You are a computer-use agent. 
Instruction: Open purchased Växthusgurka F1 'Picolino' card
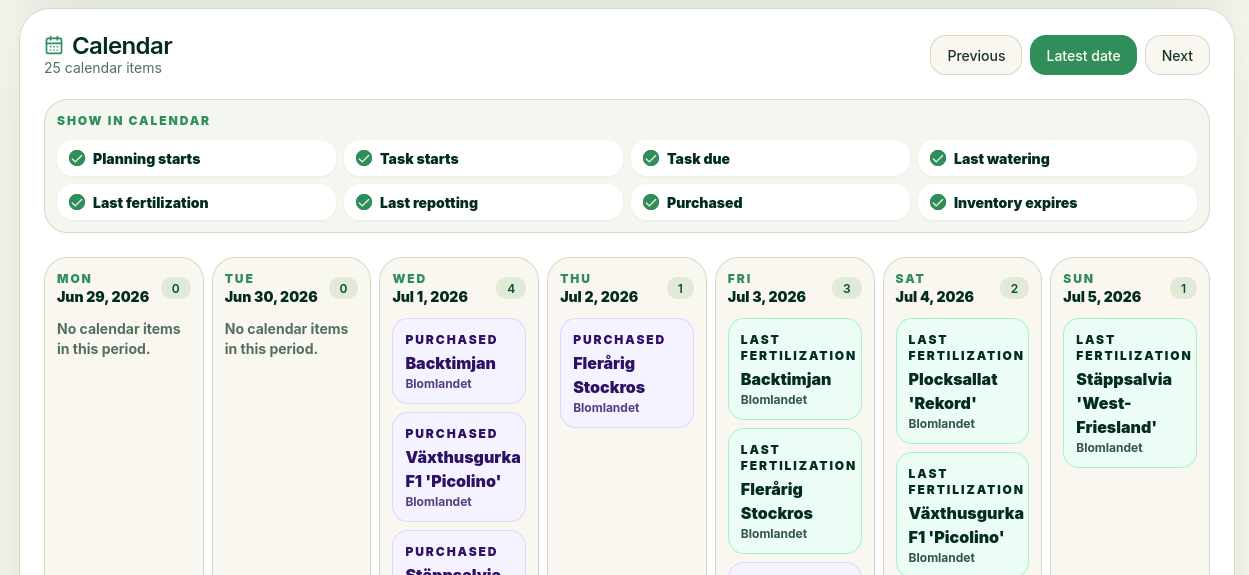point(459,467)
